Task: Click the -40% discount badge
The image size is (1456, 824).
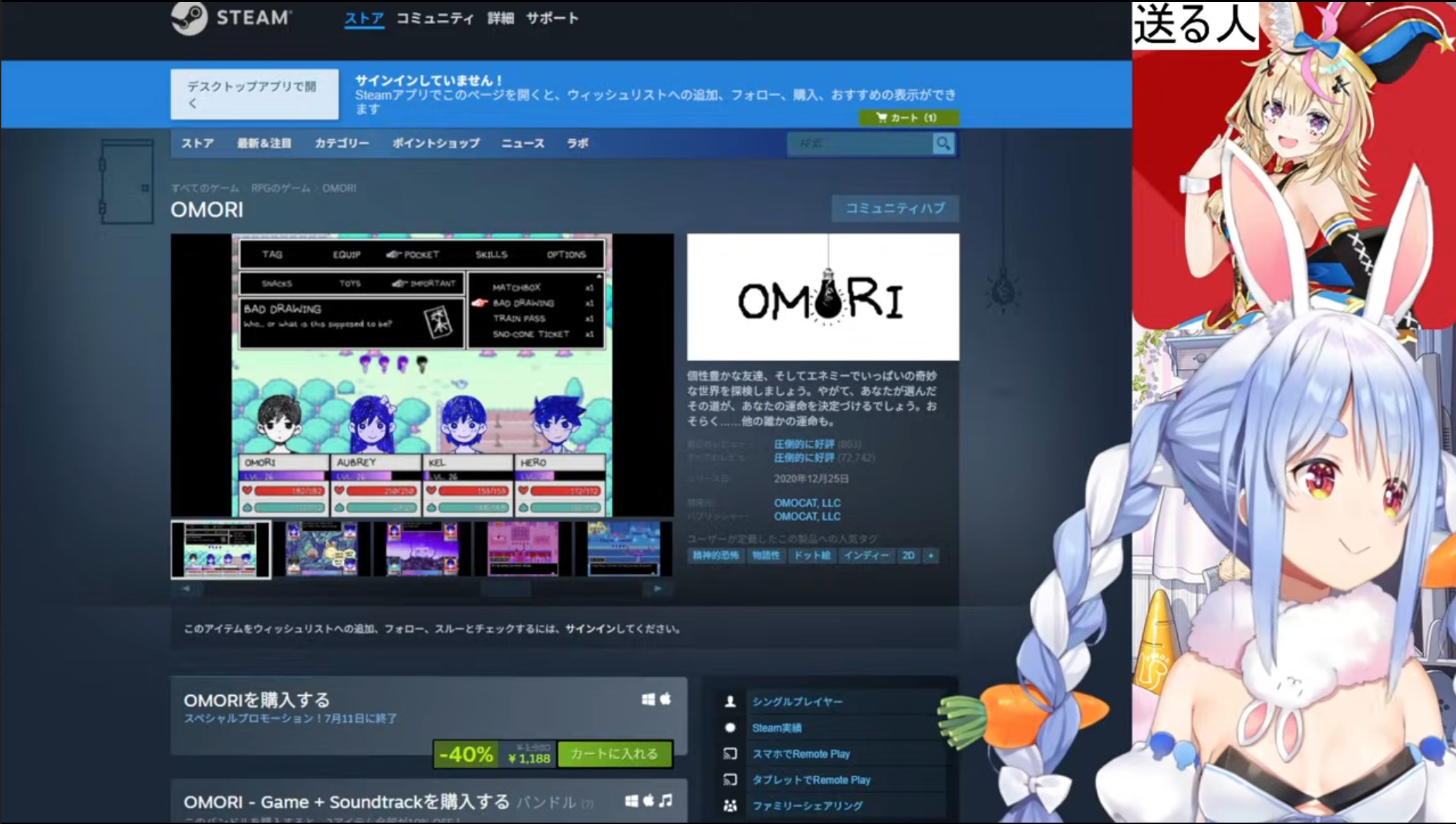Action: pos(466,754)
